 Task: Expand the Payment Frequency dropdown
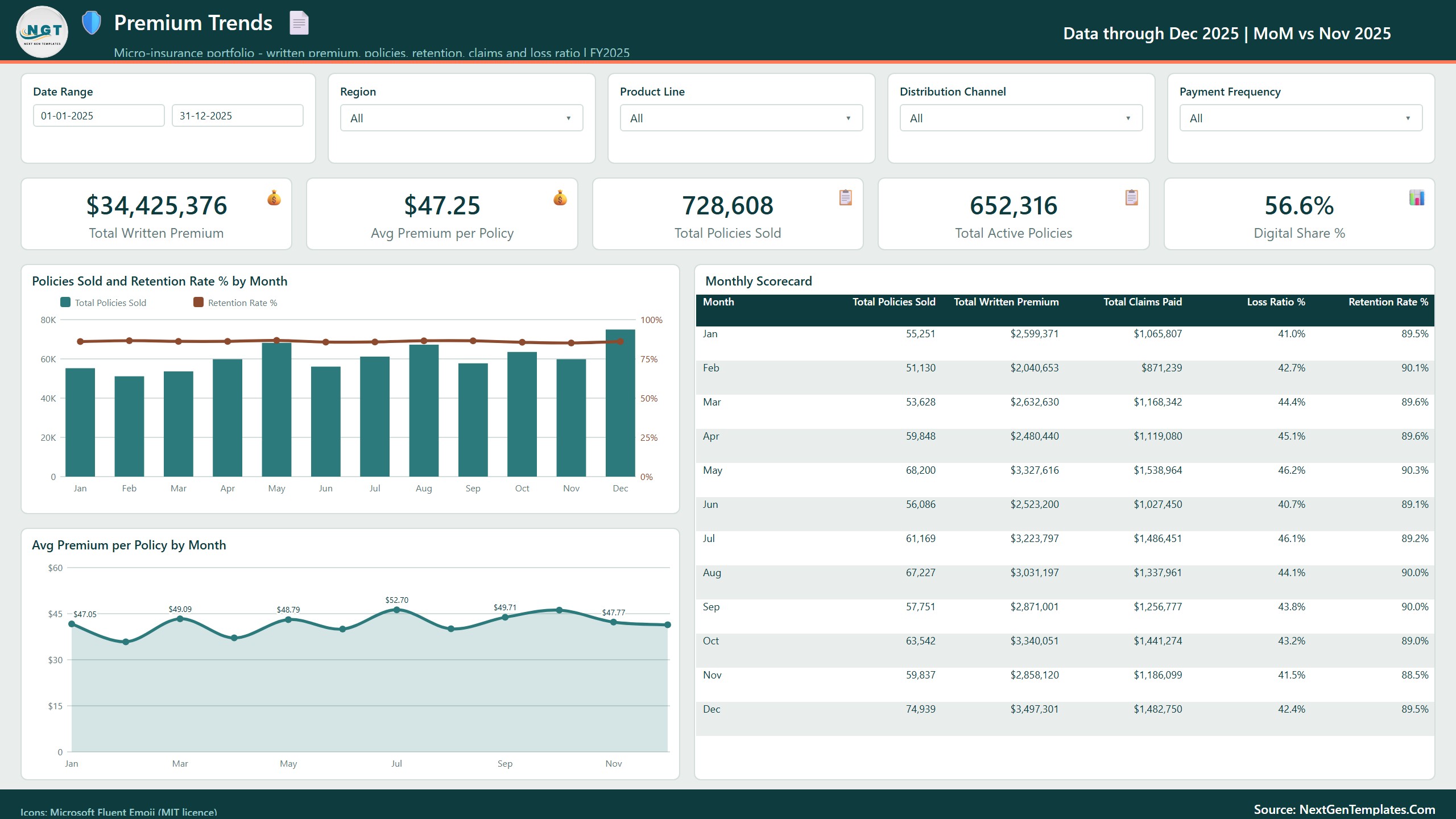click(x=1301, y=118)
